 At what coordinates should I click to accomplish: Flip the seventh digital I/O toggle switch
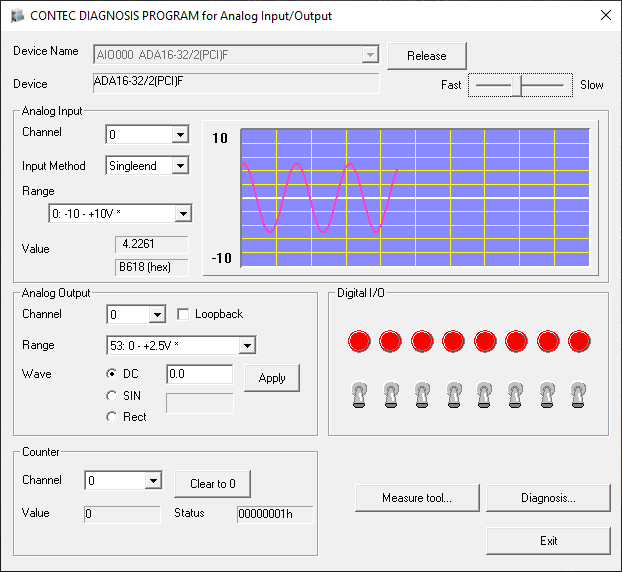pos(547,395)
